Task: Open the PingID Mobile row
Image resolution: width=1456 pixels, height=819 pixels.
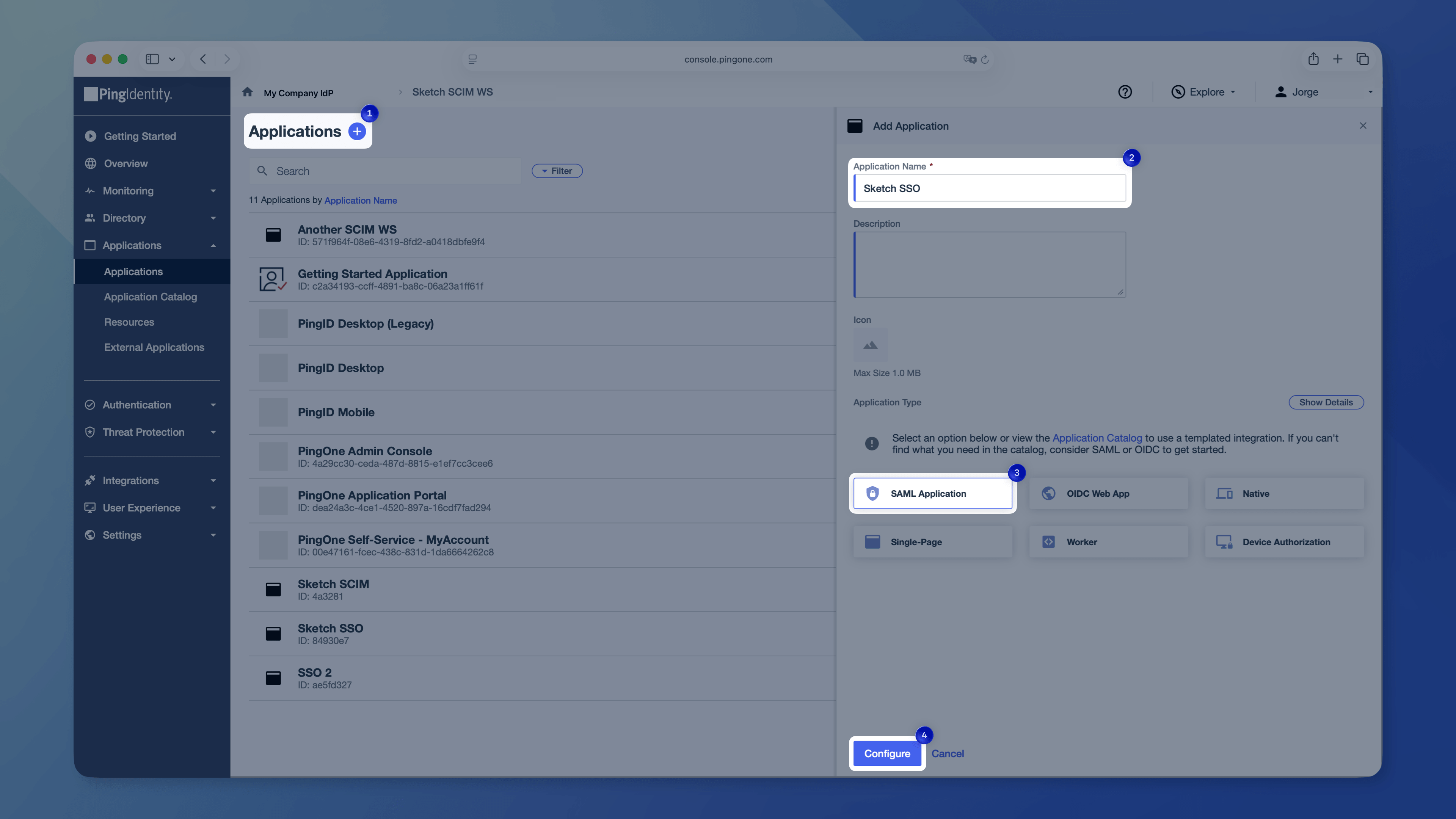Action: pos(541,412)
